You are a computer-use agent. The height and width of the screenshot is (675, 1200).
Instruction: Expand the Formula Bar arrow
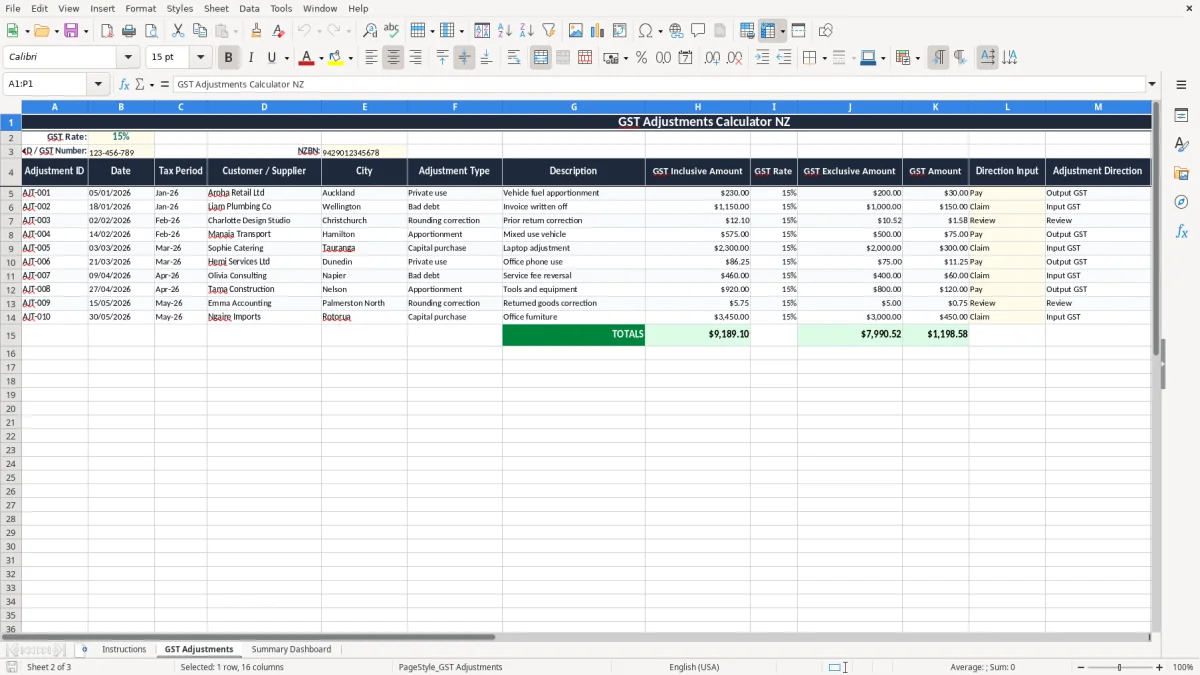click(1152, 84)
